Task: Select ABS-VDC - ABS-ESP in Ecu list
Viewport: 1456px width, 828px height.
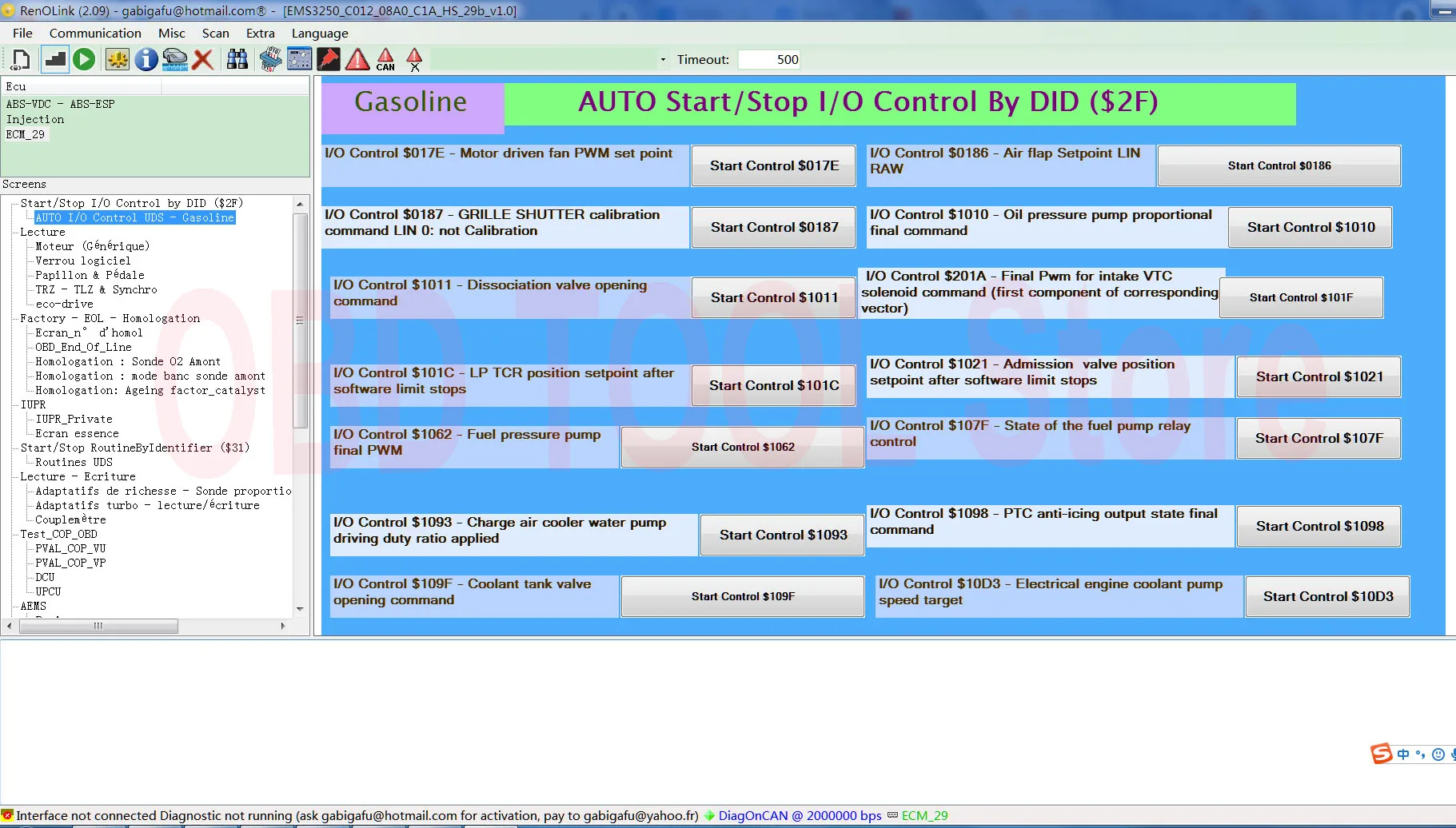Action: click(61, 104)
